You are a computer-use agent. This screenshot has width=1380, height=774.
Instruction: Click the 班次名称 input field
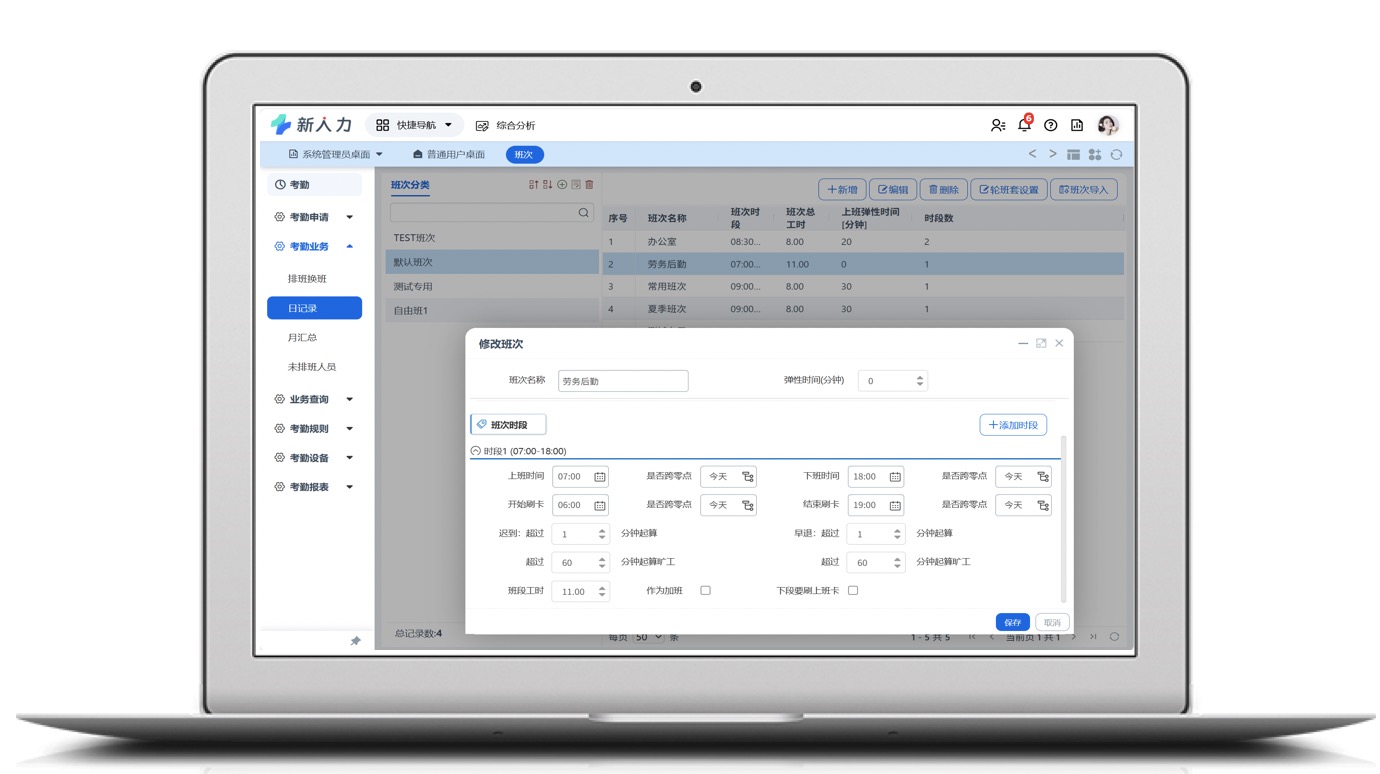[x=622, y=381]
